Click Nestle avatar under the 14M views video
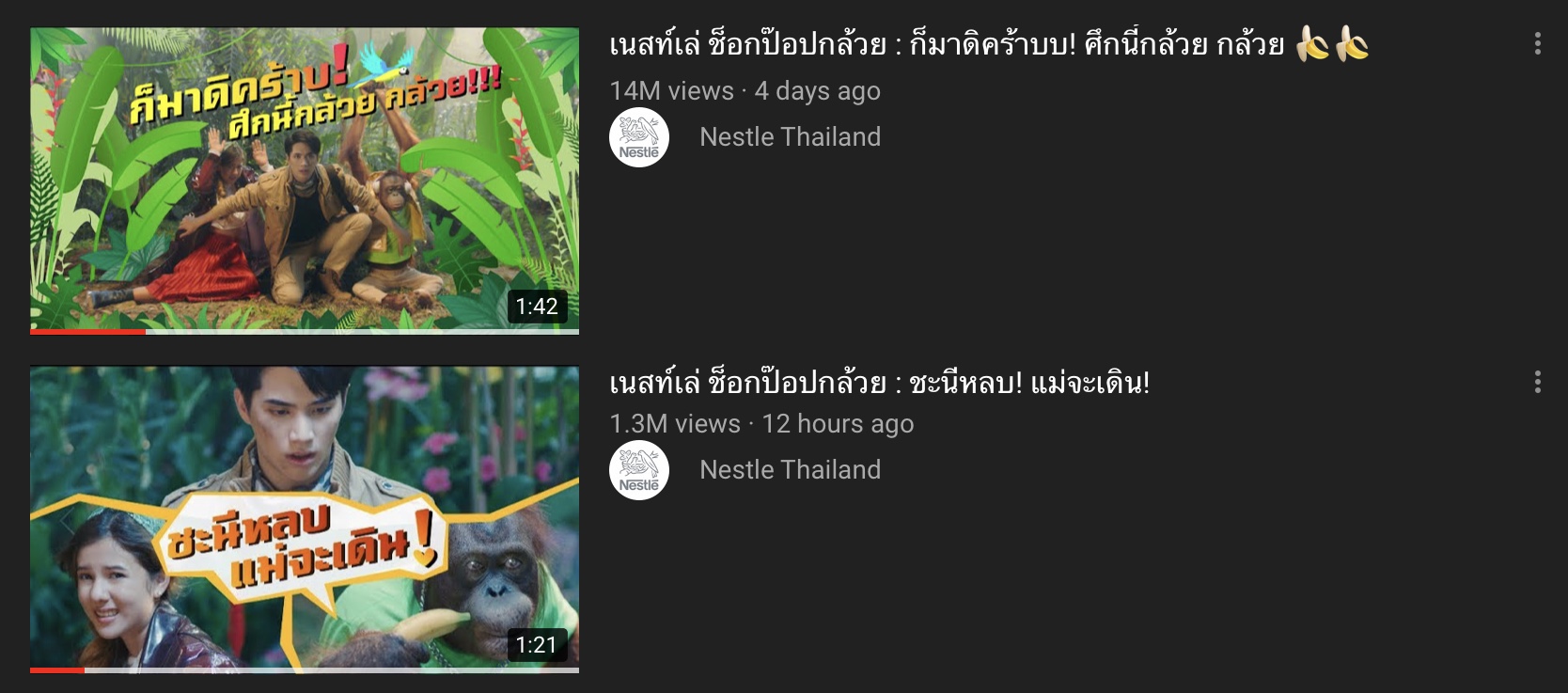 pos(639,137)
